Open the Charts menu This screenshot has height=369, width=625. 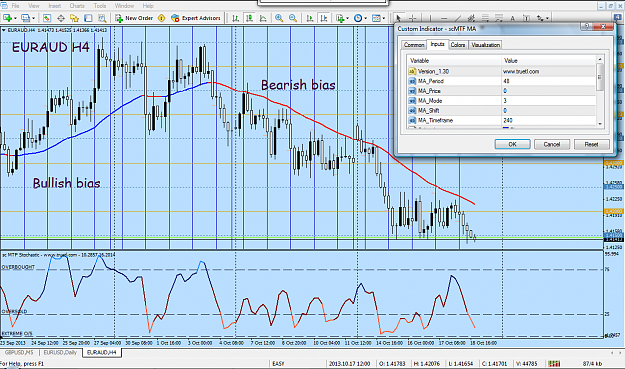coord(77,6)
